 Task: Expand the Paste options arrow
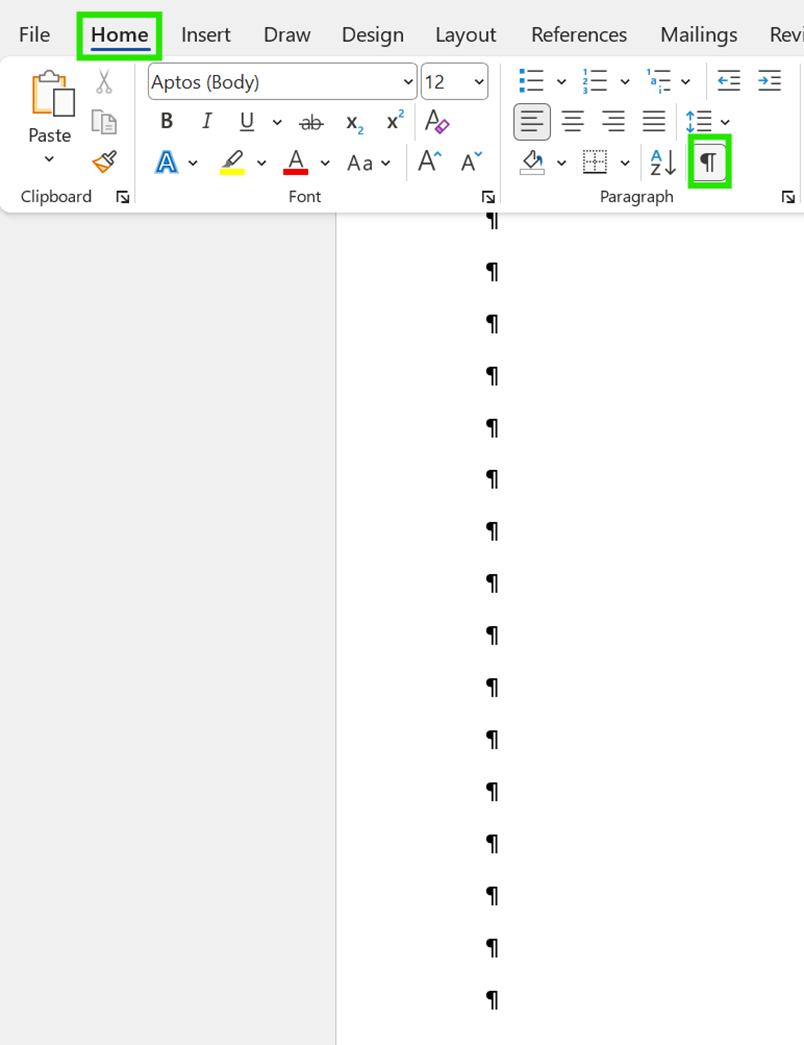pyautogui.click(x=49, y=159)
